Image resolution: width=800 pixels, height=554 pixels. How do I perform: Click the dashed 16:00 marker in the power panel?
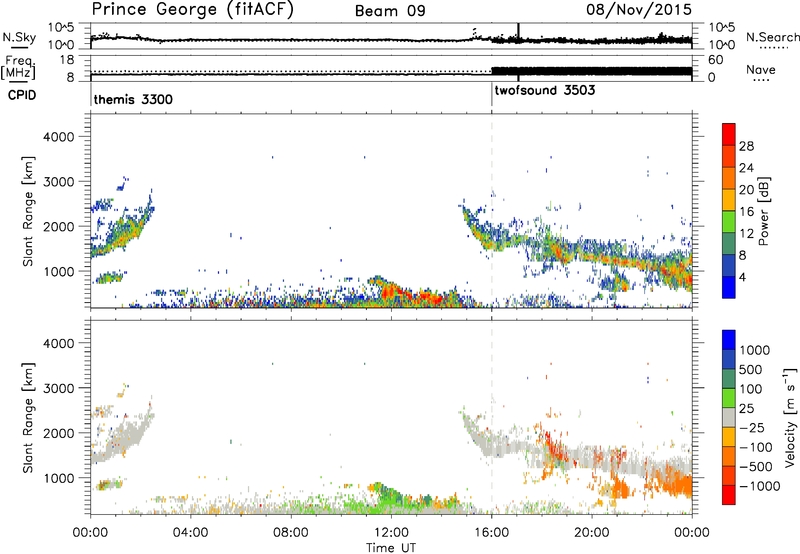(492, 211)
